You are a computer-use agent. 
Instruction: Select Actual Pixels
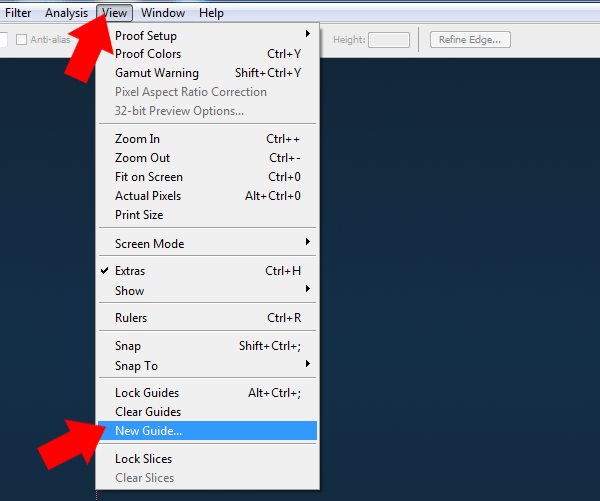coord(208,196)
